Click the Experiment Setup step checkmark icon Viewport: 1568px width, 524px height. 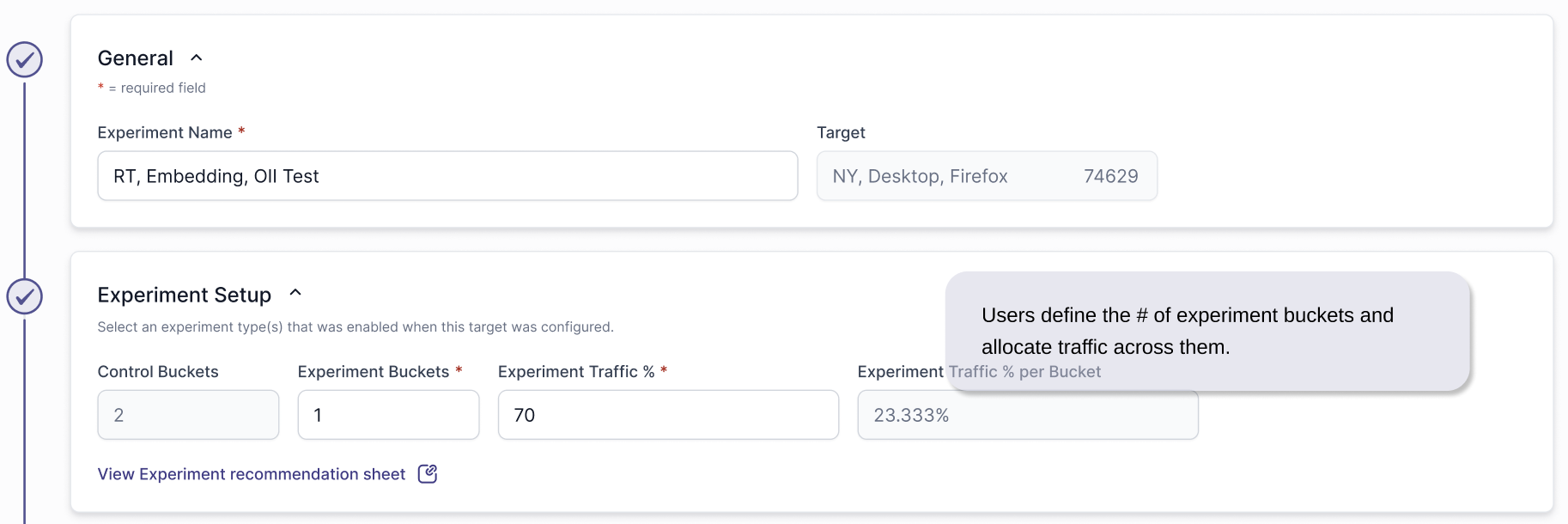(x=25, y=296)
